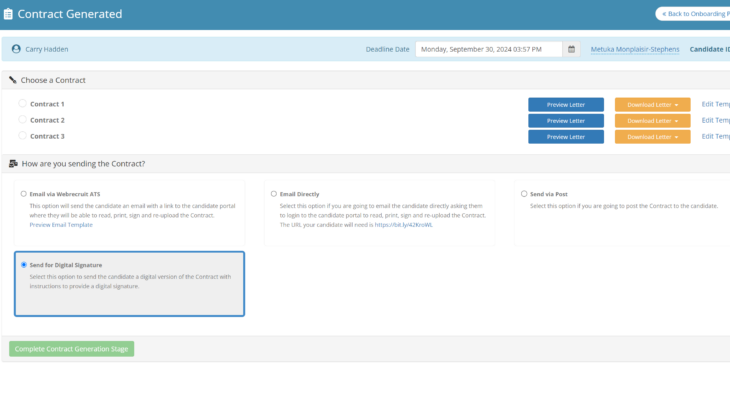Click the Contract Generated clipboard icon
730x420 pixels.
9,15
